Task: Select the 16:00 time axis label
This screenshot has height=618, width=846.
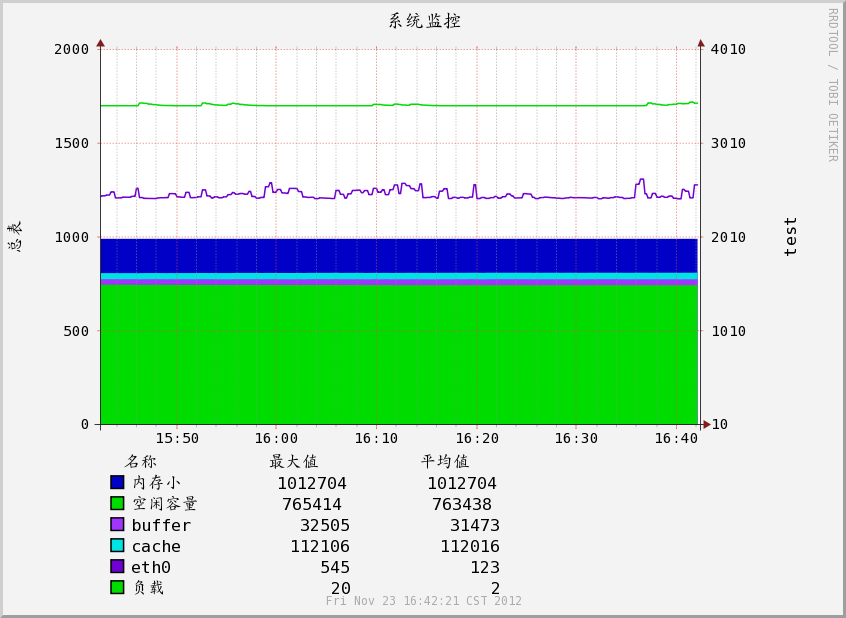Action: (276, 438)
